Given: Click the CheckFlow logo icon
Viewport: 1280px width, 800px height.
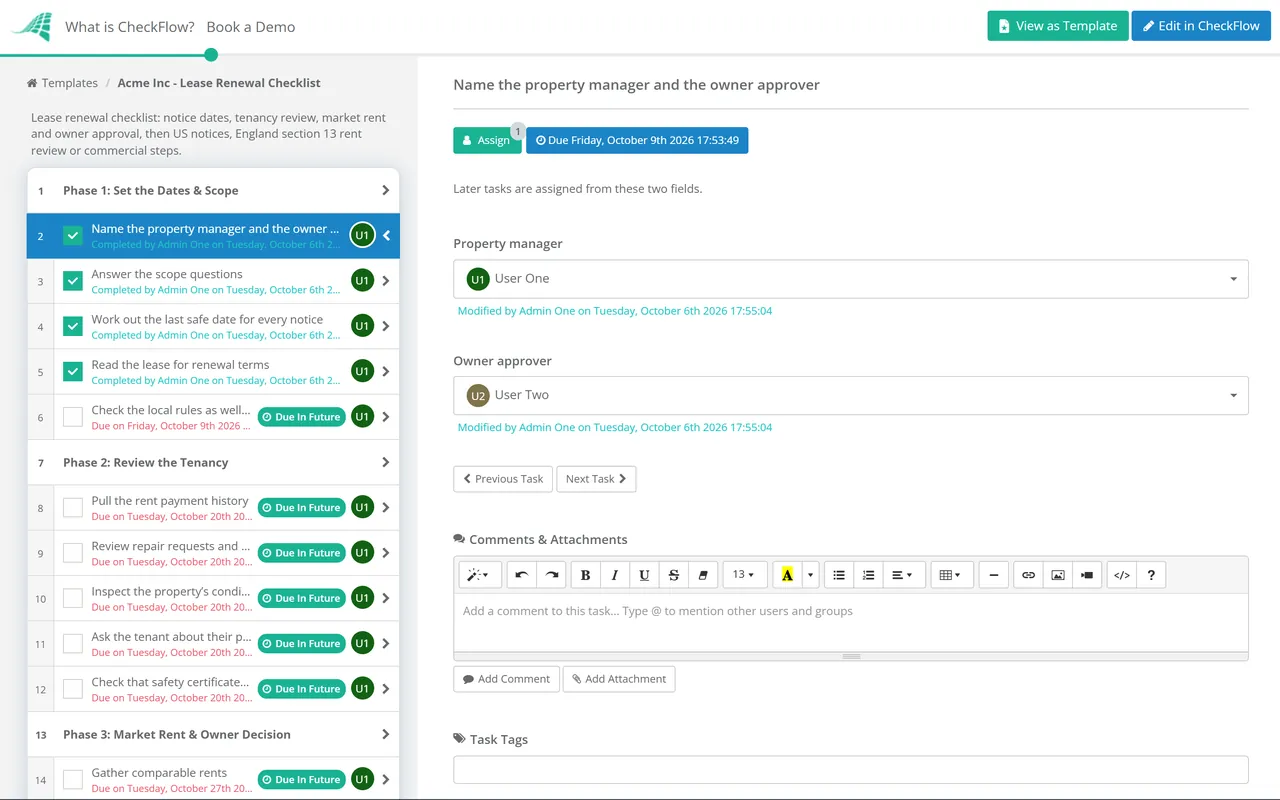Looking at the screenshot, I should (31, 27).
